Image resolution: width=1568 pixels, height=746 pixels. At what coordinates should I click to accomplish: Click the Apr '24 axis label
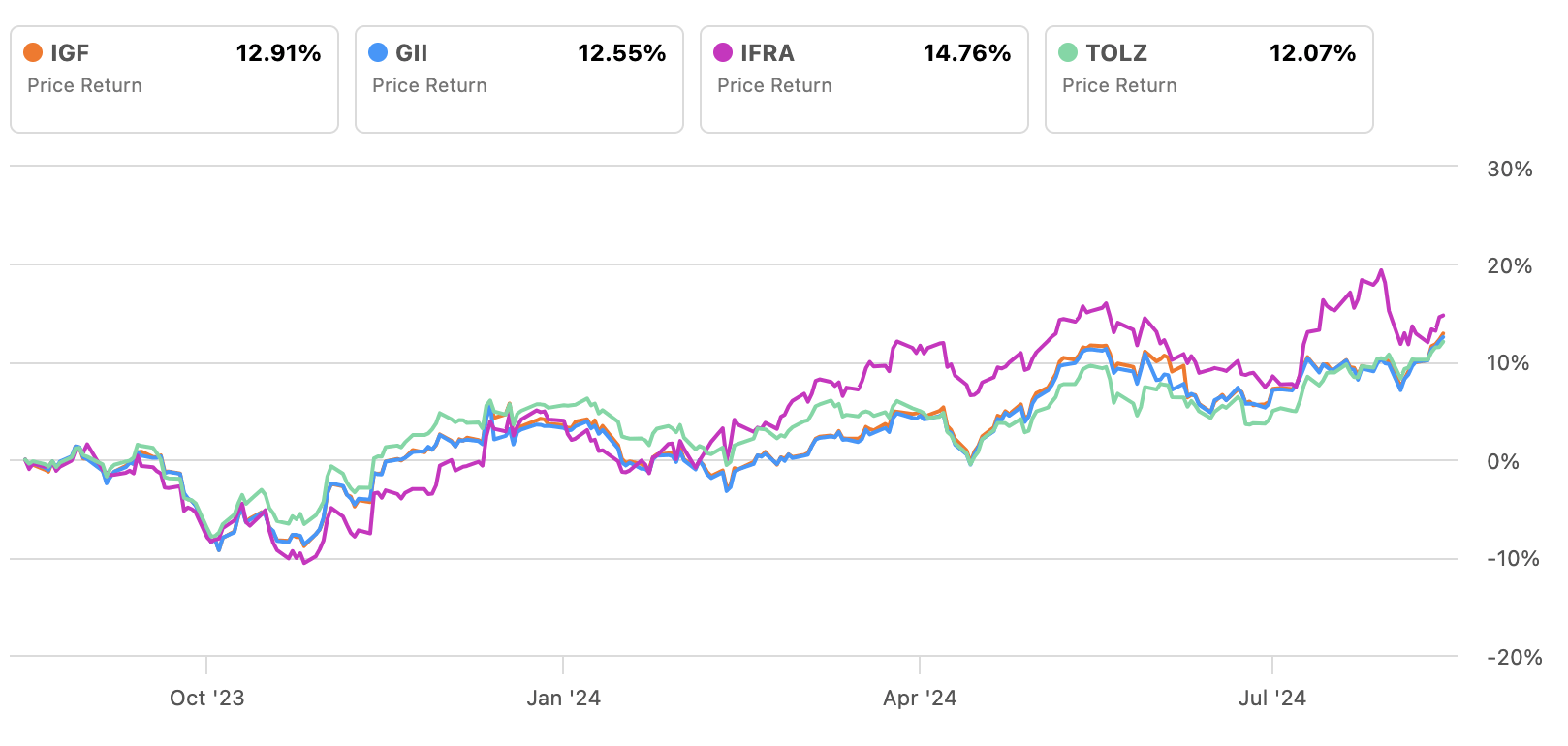click(x=920, y=699)
